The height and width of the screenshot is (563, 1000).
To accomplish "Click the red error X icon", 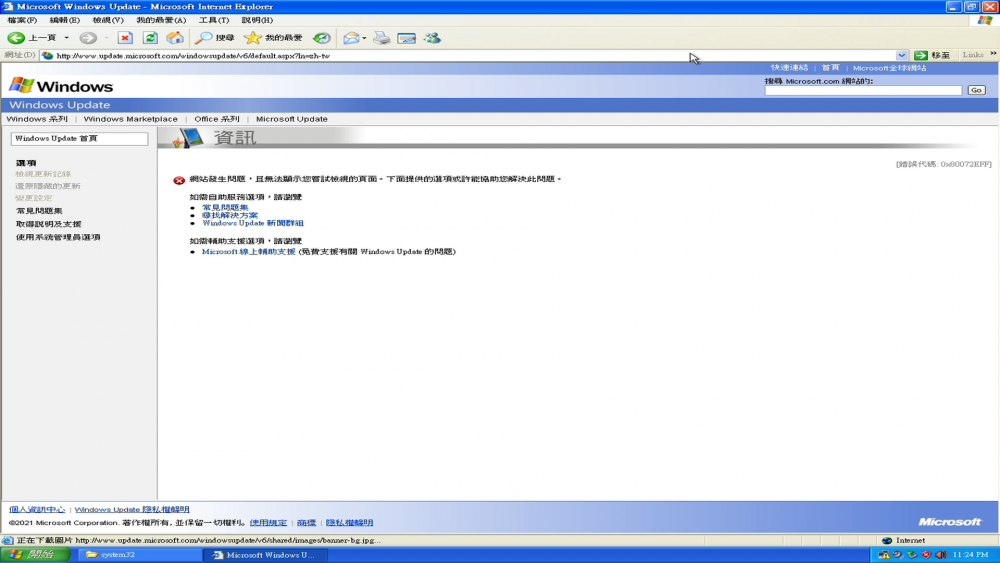I will (179, 180).
